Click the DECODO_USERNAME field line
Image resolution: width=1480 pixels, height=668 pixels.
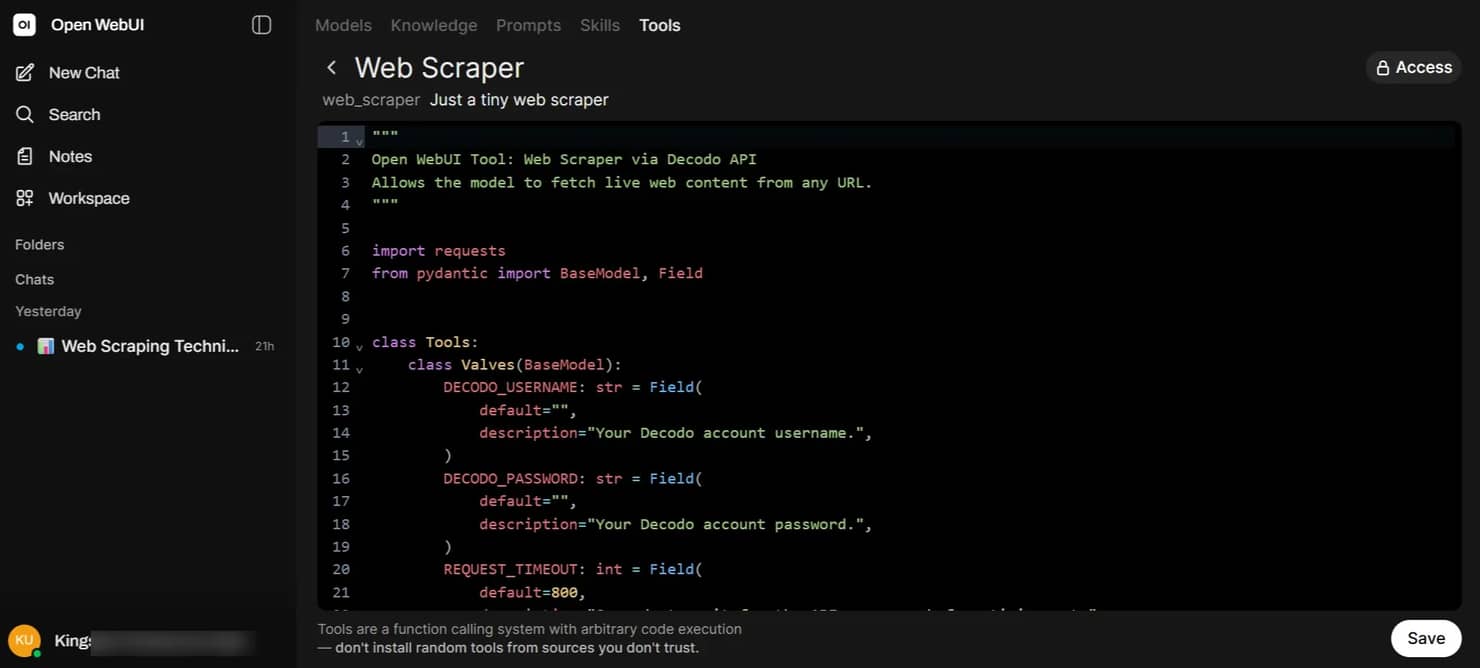click(573, 387)
